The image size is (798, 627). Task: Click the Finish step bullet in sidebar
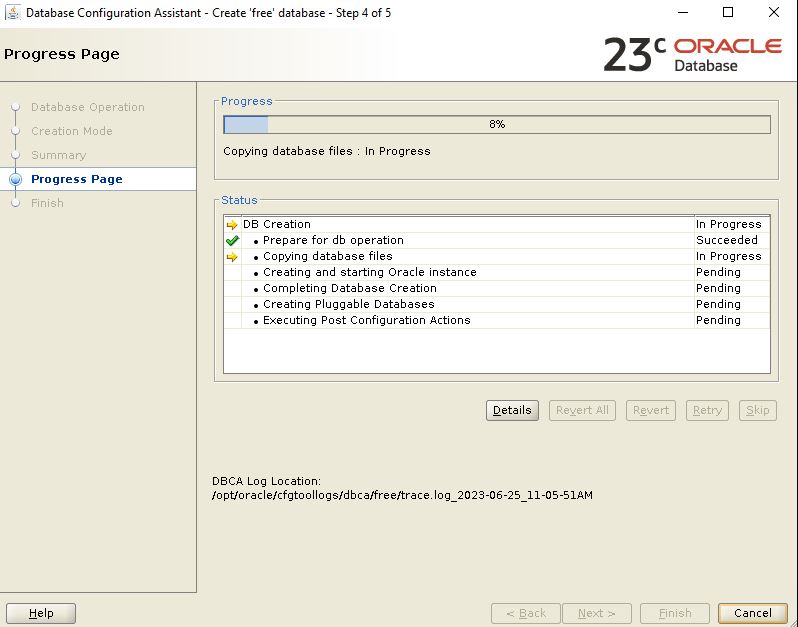point(16,203)
